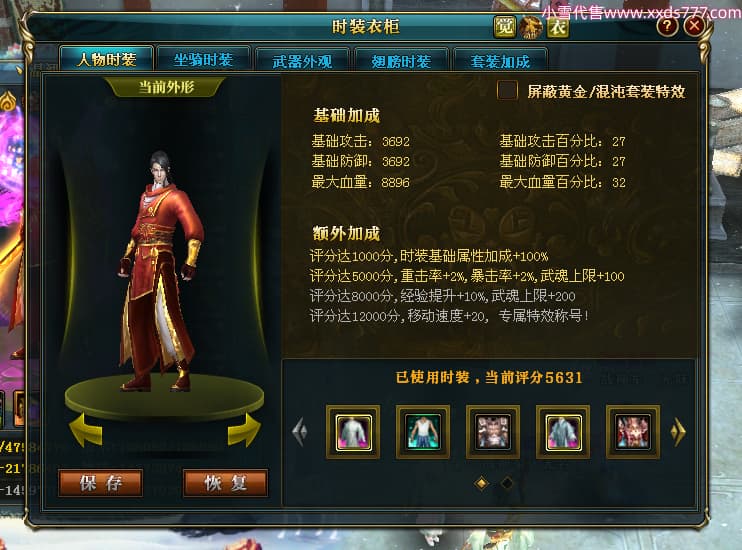Select the third armor costume icon
The width and height of the screenshot is (742, 550).
(493, 432)
